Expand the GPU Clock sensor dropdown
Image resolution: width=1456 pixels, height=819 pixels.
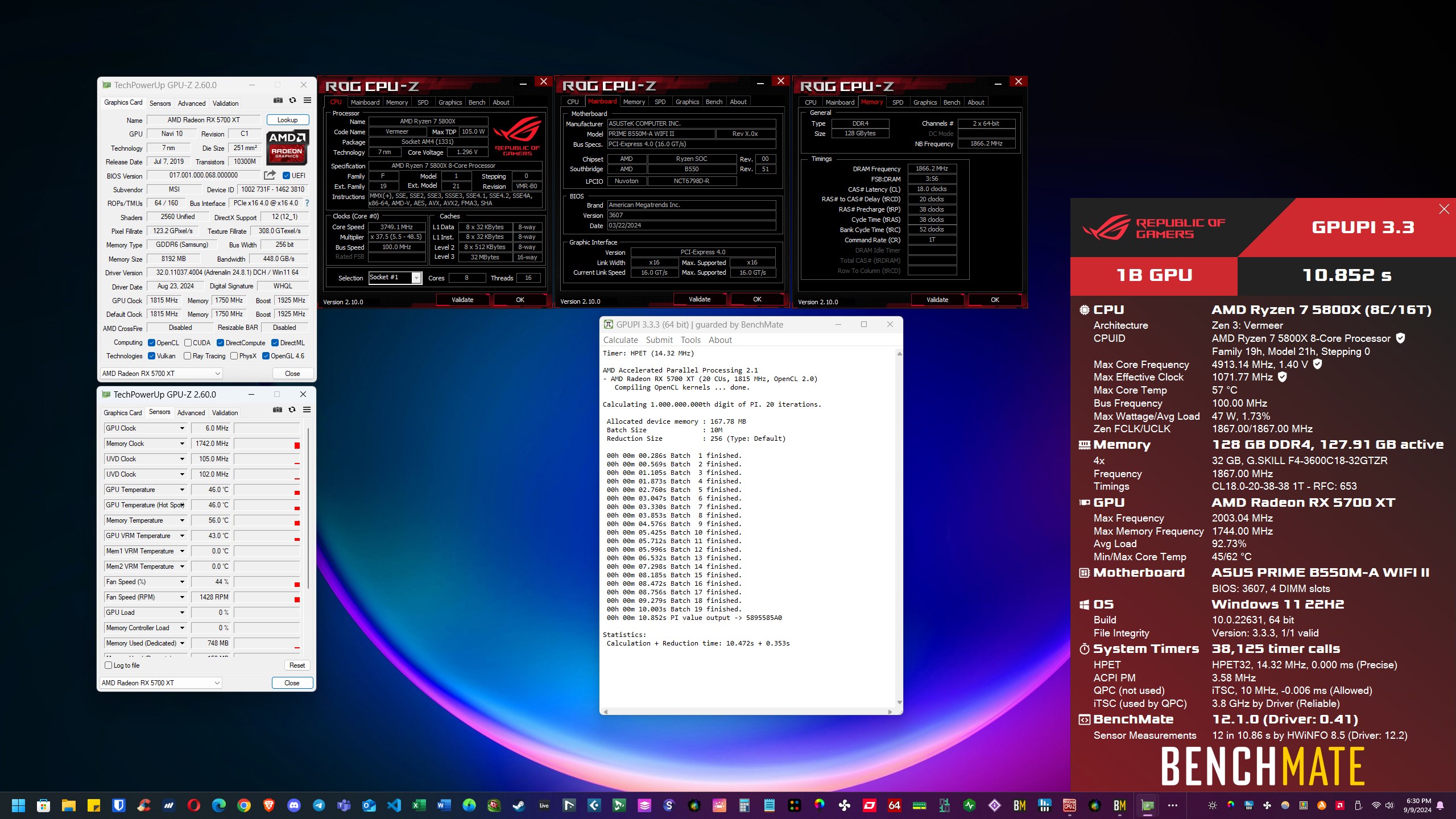tap(182, 428)
